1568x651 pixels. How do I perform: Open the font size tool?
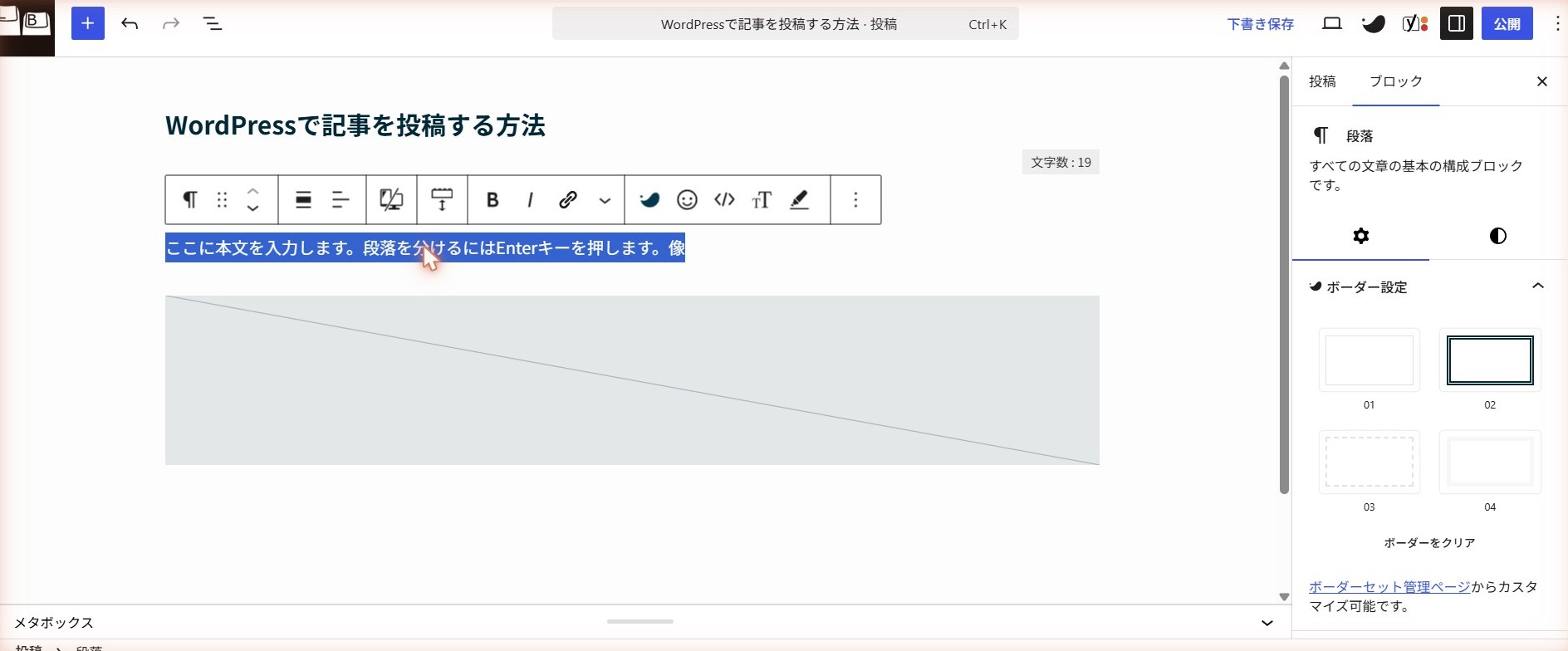pos(762,199)
